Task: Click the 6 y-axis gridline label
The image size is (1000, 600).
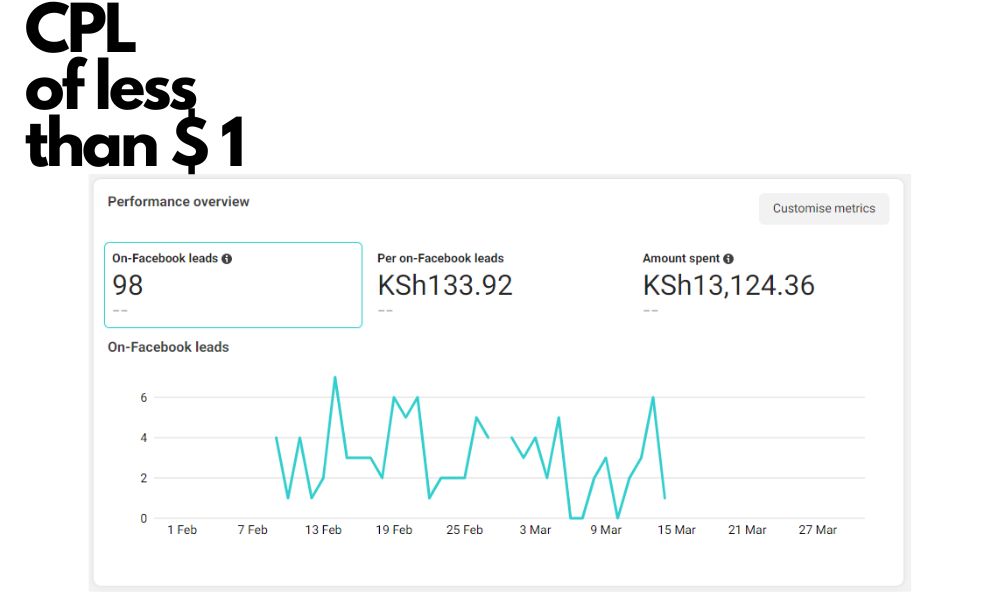Action: 144,398
